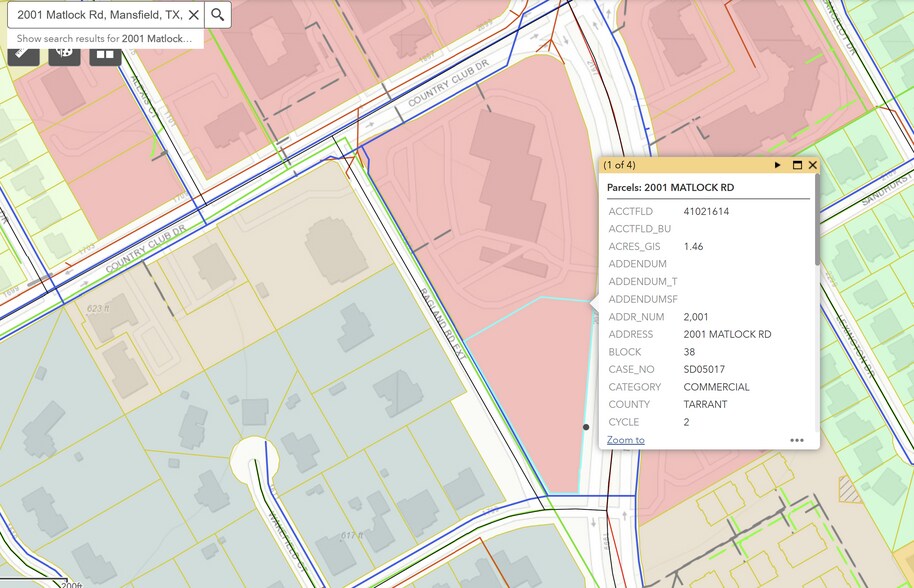Screen dimensions: 914x588
Task: Click the 623 ft contour label
Action: (x=97, y=309)
